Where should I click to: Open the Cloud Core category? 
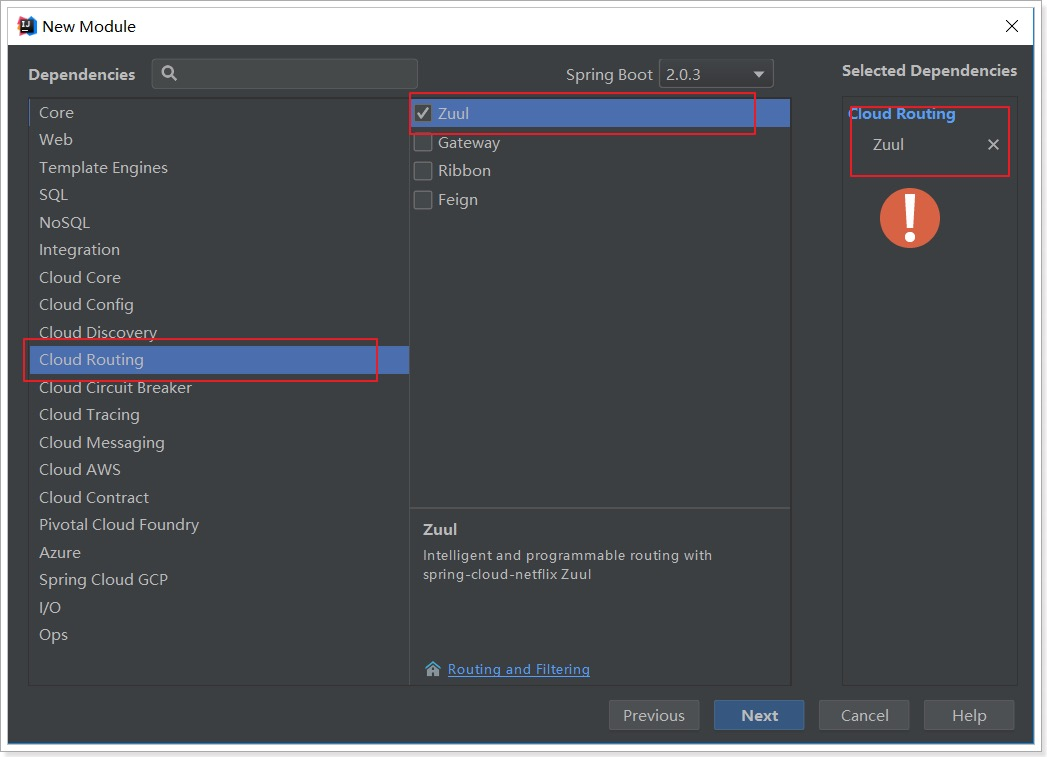[219, 277]
